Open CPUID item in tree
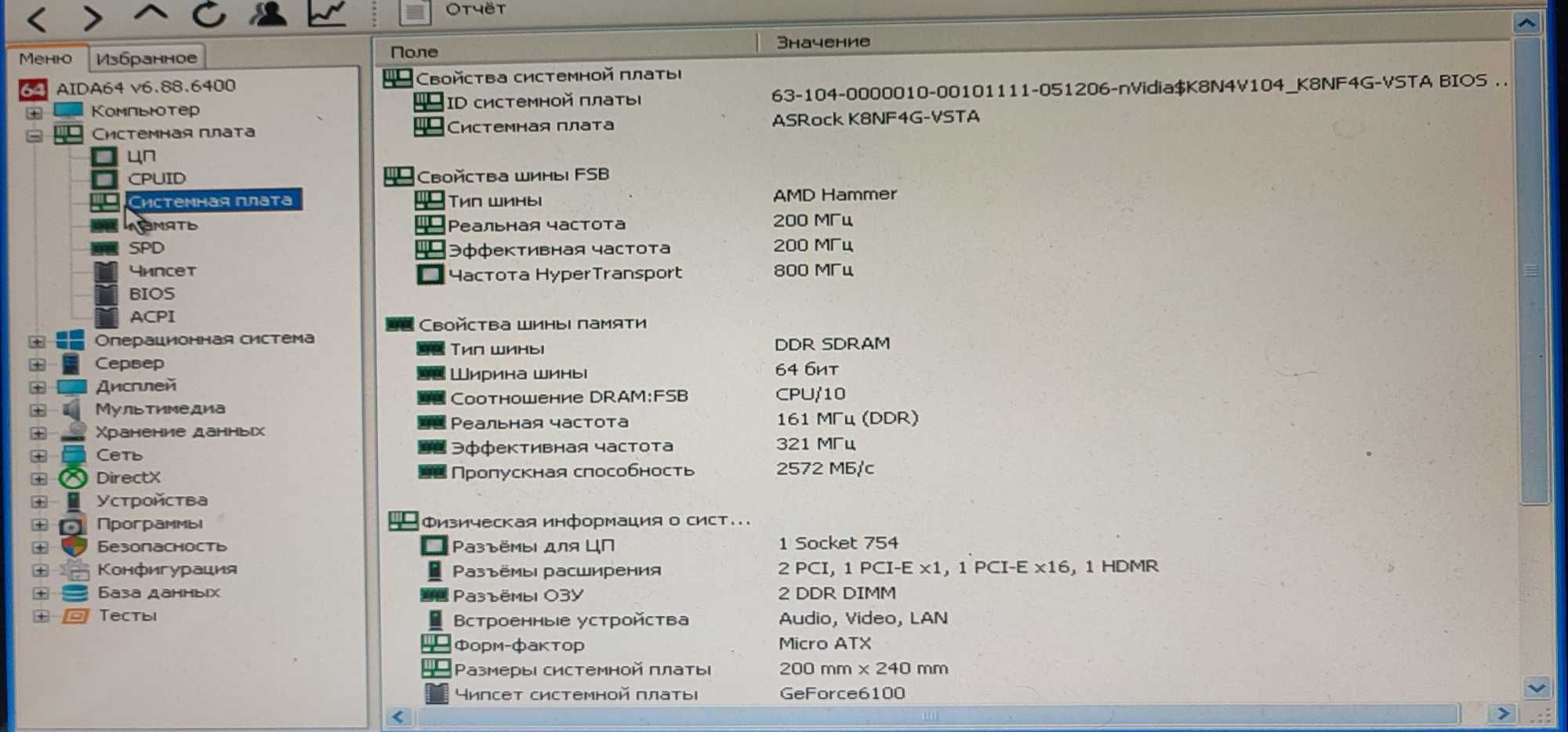Screen dimensions: 1568x732 click(157, 179)
